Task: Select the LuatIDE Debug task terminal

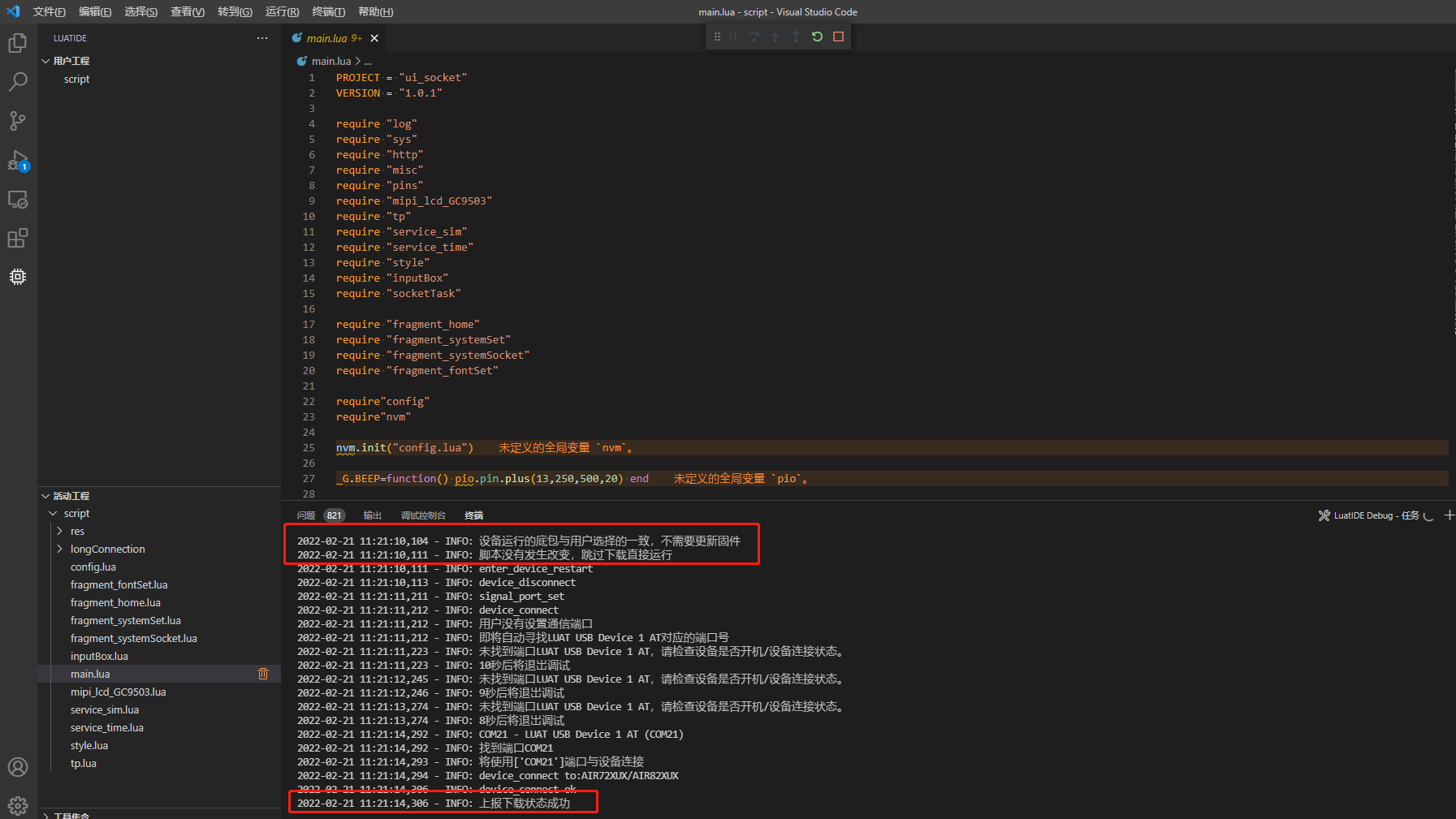Action: coord(1376,515)
